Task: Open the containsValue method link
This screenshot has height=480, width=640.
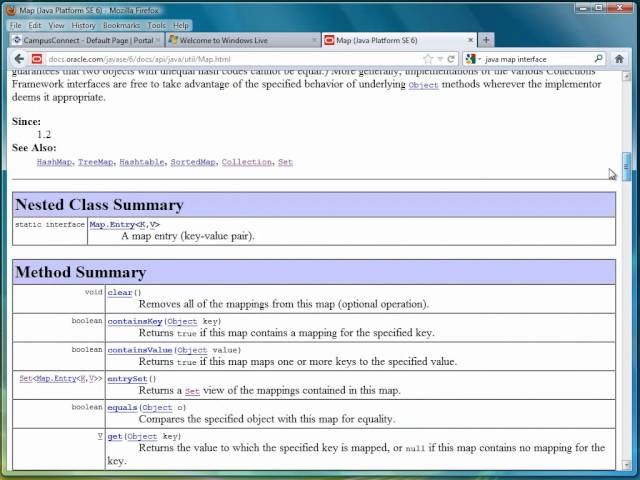Action: (140, 350)
